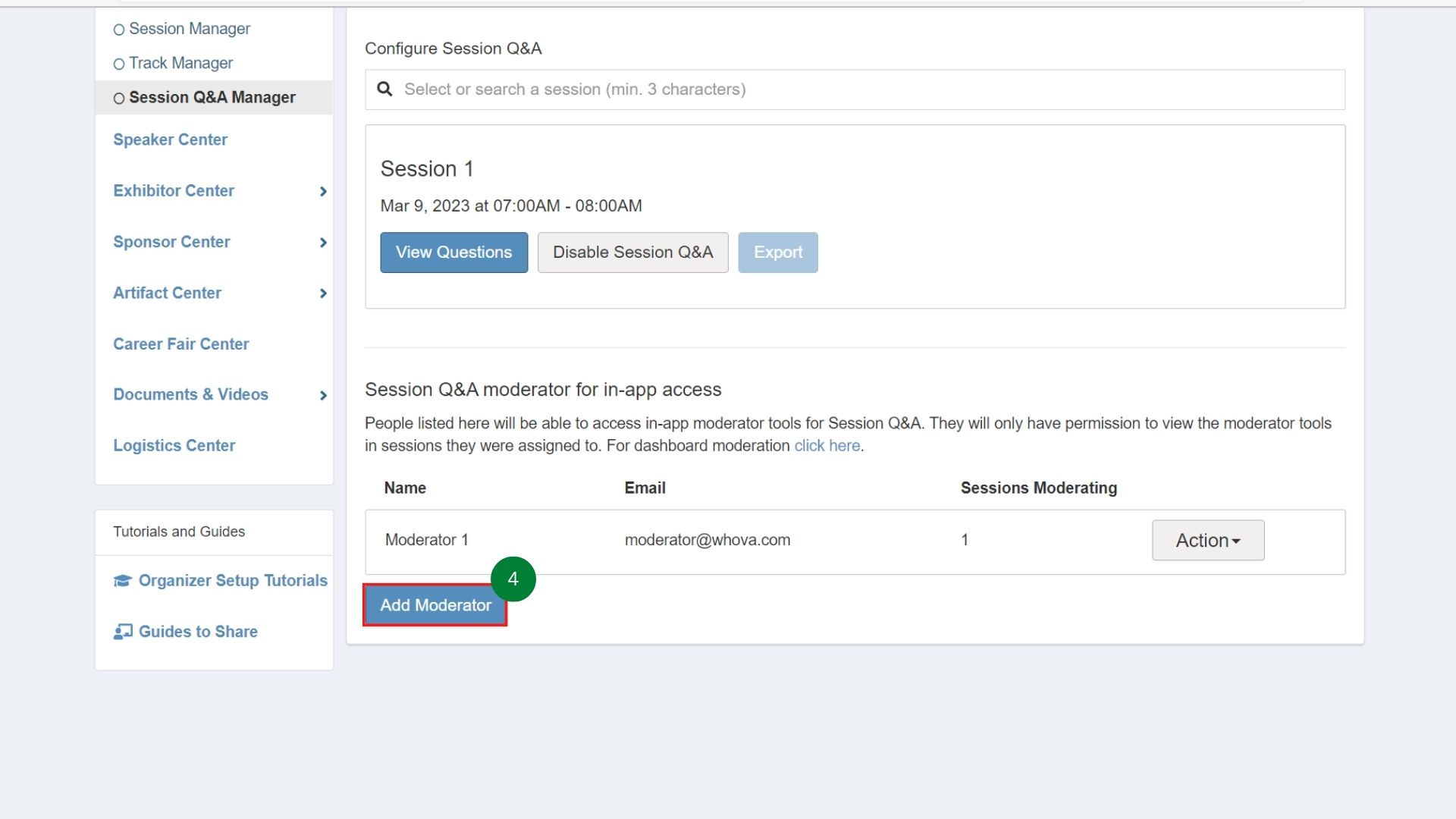Expand the Exhibitor Center submenu arrow
The image size is (1456, 819).
(323, 191)
